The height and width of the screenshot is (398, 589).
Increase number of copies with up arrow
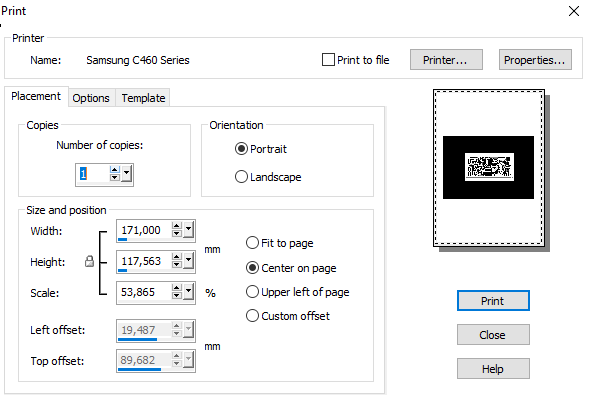click(115, 170)
